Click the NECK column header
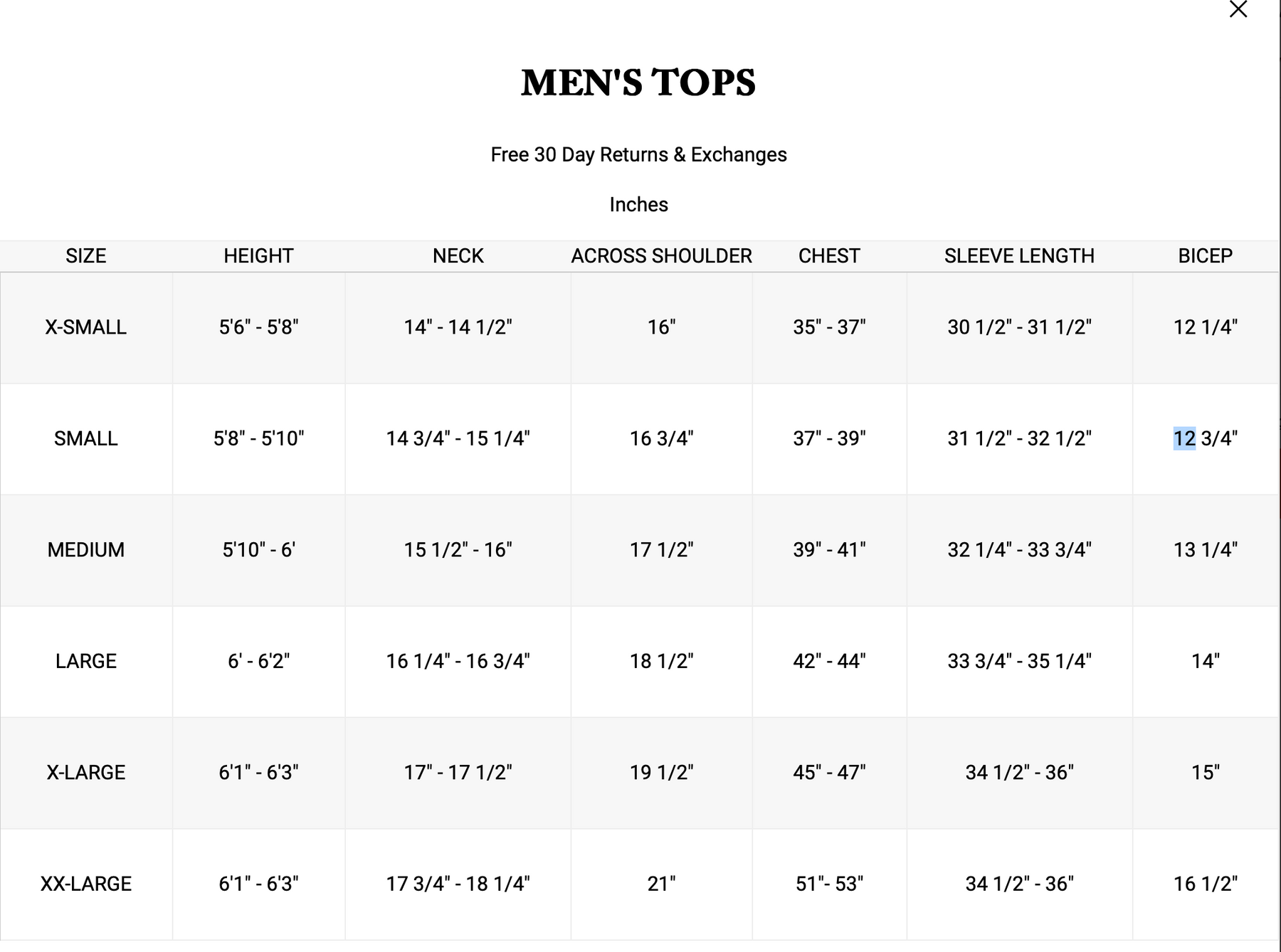The height and width of the screenshot is (952, 1281). pyautogui.click(x=458, y=256)
